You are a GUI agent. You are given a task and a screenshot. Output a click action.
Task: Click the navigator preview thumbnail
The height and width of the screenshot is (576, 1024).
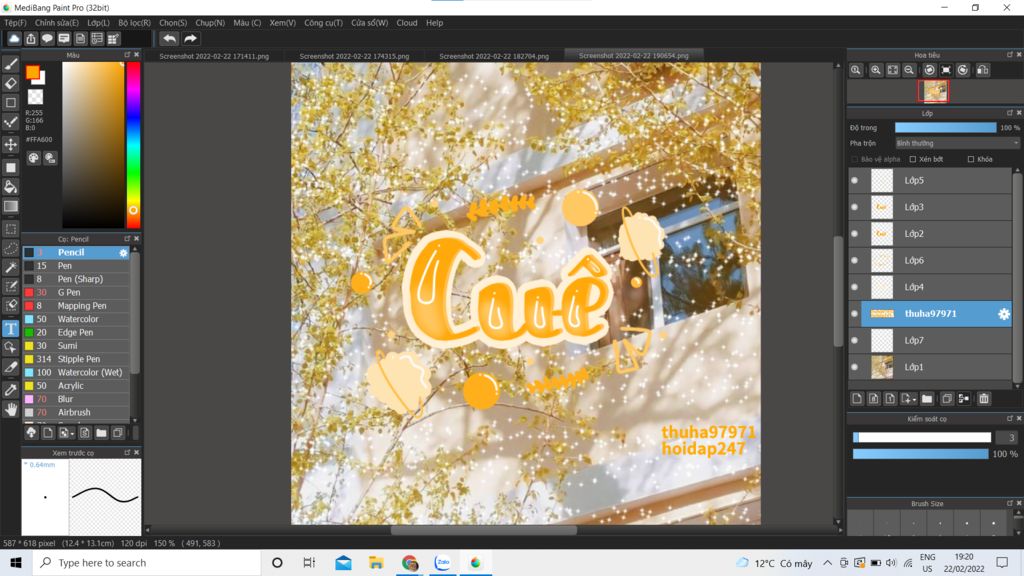pos(934,91)
